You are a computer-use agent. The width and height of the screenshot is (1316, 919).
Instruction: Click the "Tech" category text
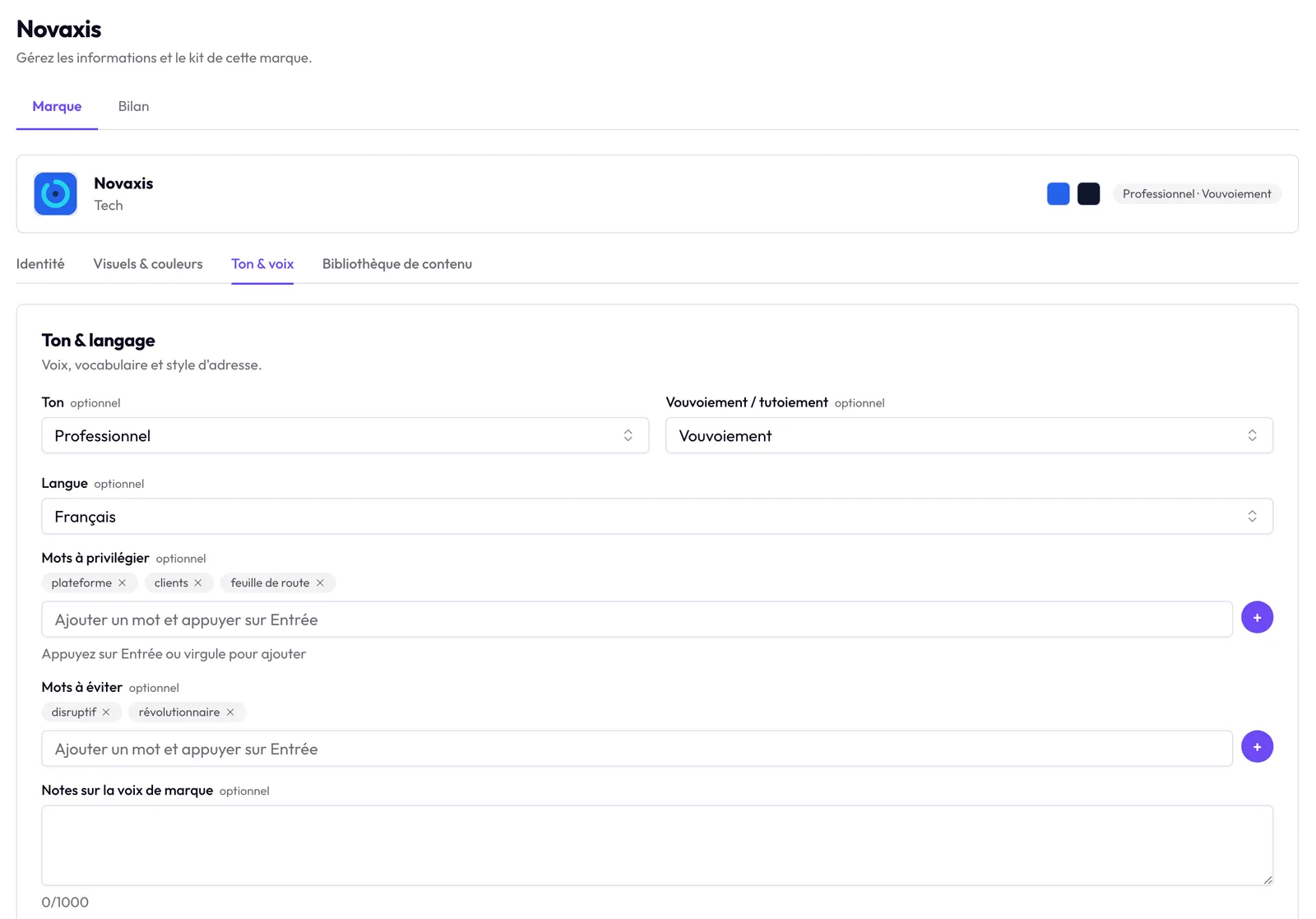click(x=109, y=205)
